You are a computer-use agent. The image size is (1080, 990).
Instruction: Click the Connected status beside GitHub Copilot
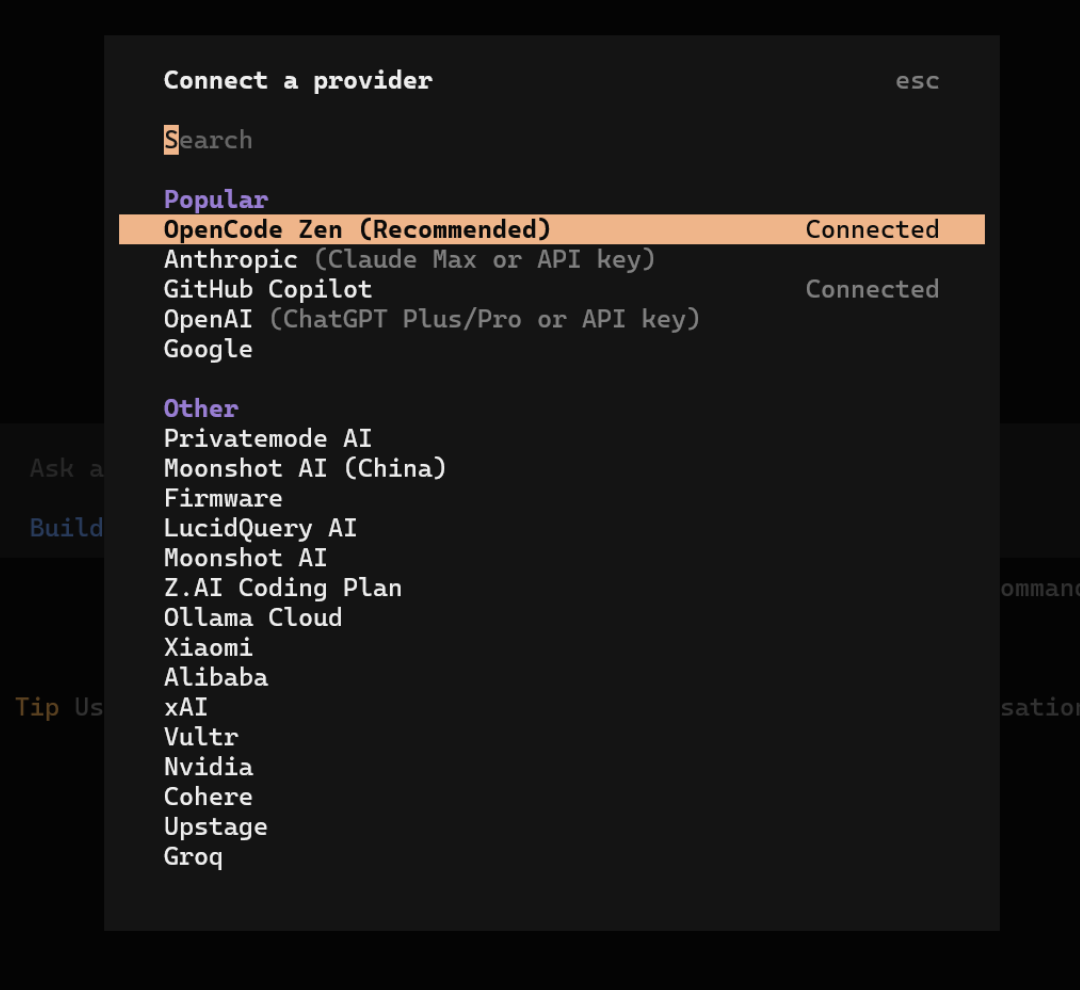[872, 289]
